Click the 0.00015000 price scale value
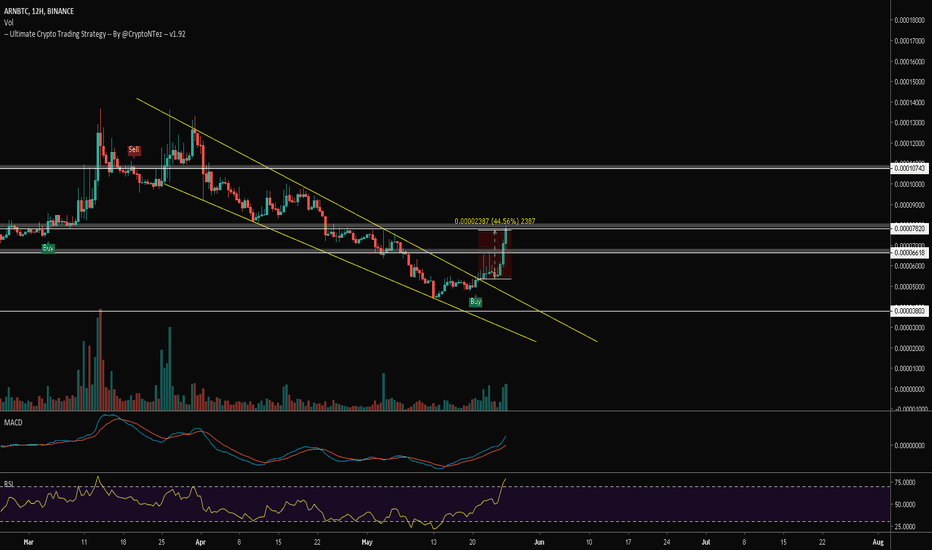Image resolution: width=932 pixels, height=550 pixels. coord(910,82)
